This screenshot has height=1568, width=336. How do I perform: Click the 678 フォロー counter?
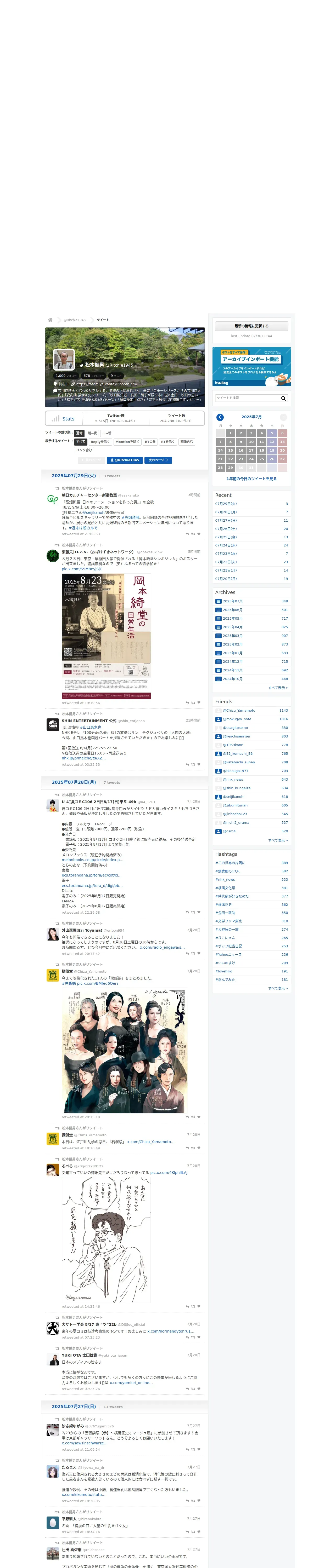94,376
